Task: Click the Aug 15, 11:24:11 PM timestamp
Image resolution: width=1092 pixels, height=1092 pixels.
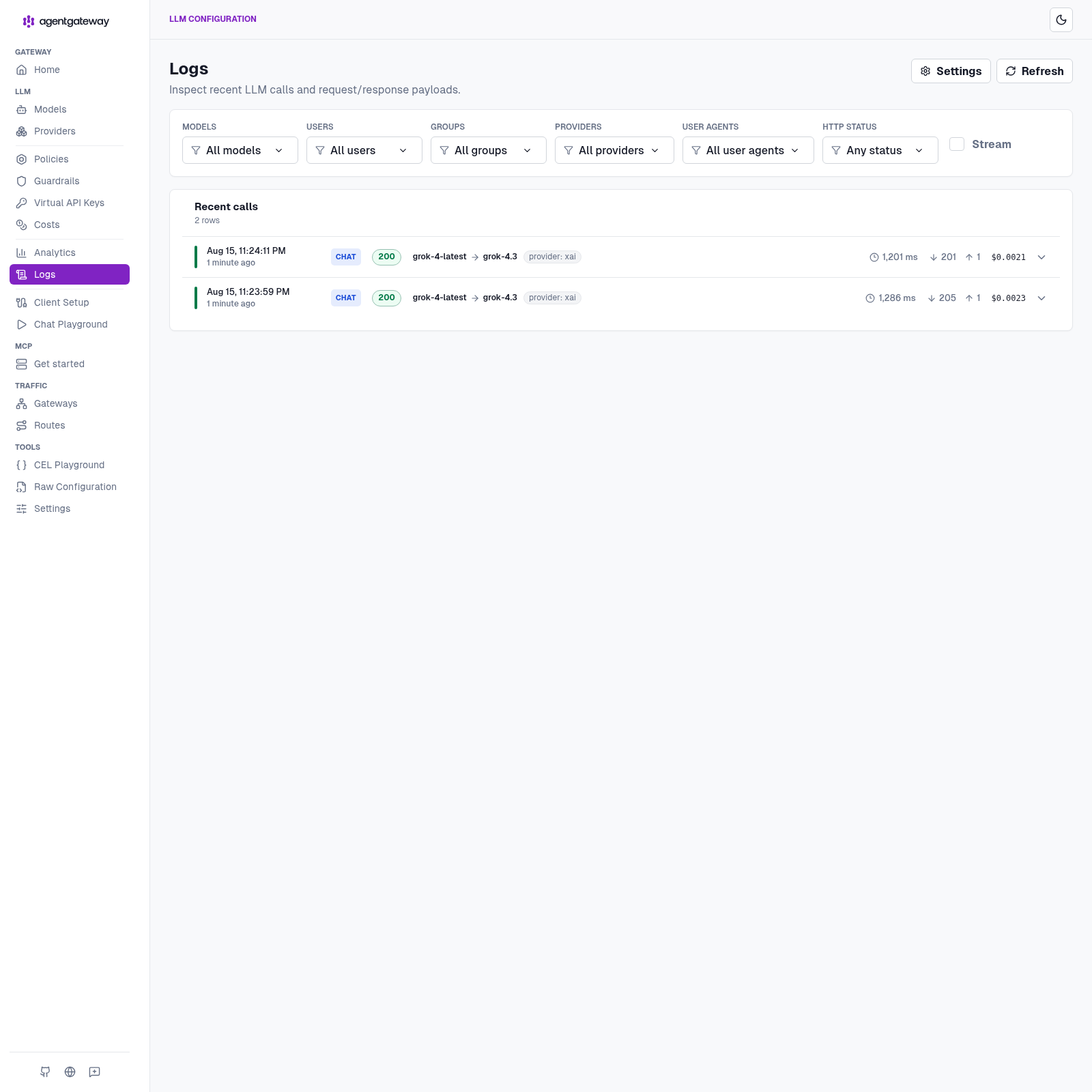Action: click(x=246, y=250)
